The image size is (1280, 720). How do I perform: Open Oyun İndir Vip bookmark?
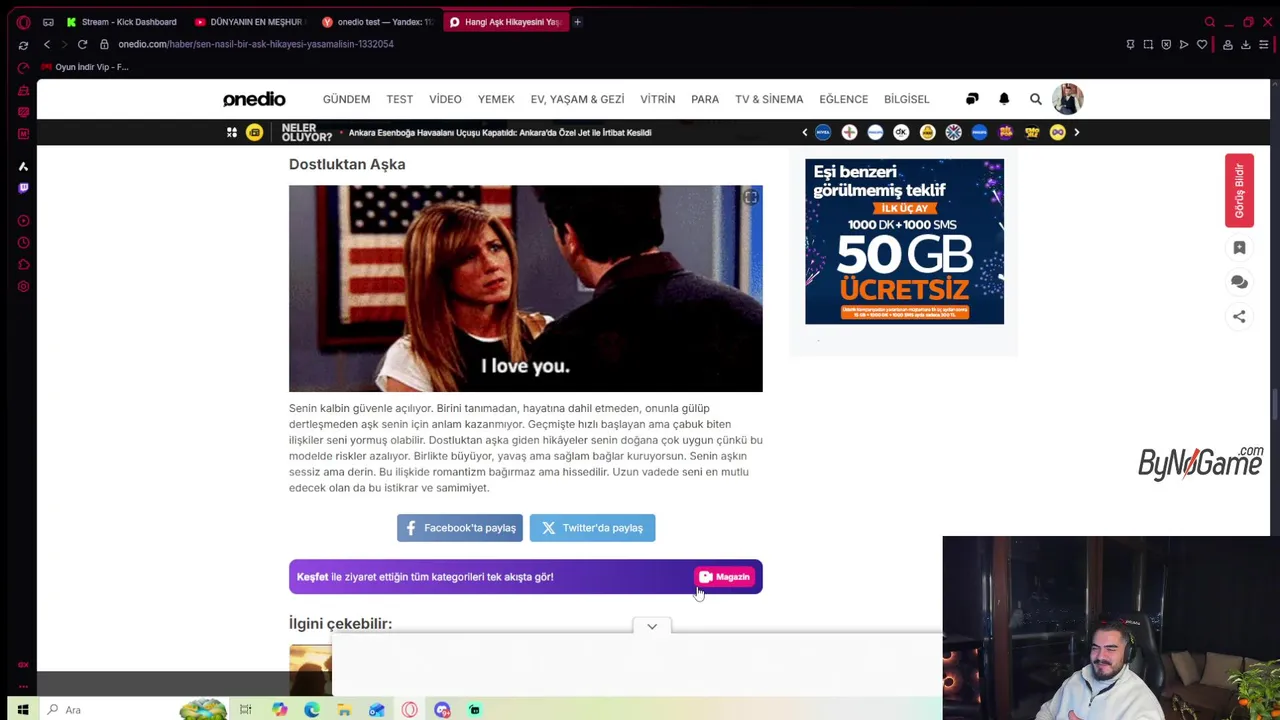tap(85, 67)
